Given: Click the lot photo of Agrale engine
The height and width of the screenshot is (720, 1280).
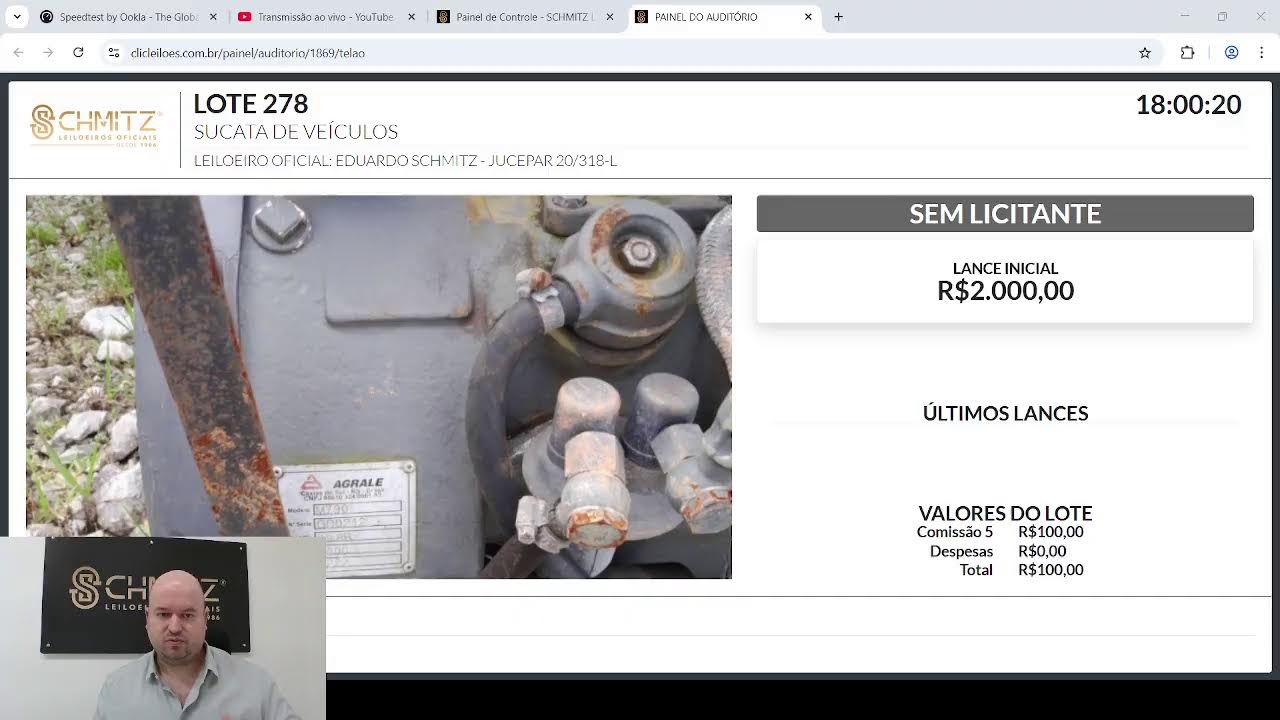Looking at the screenshot, I should pos(379,387).
